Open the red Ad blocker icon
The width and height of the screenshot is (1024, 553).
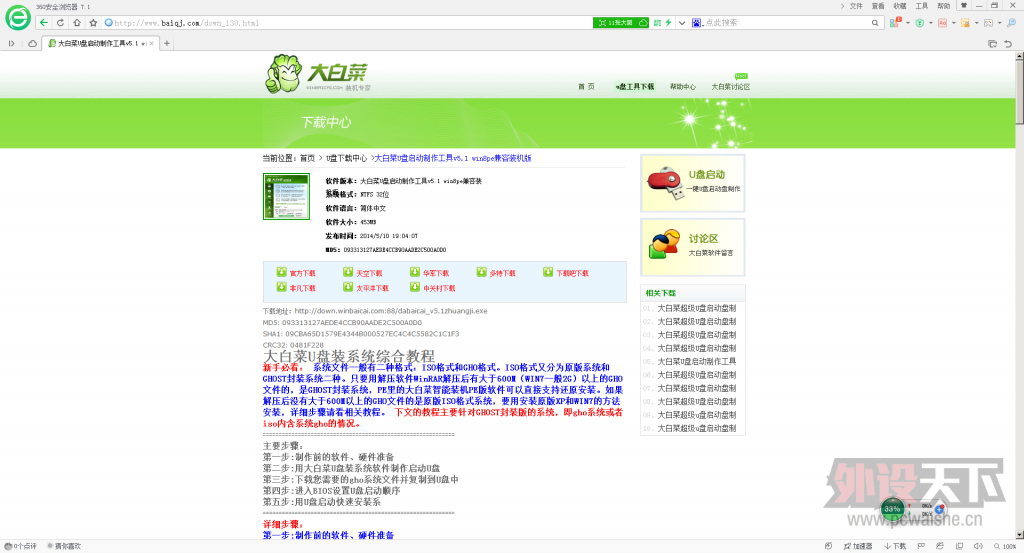pos(942,23)
